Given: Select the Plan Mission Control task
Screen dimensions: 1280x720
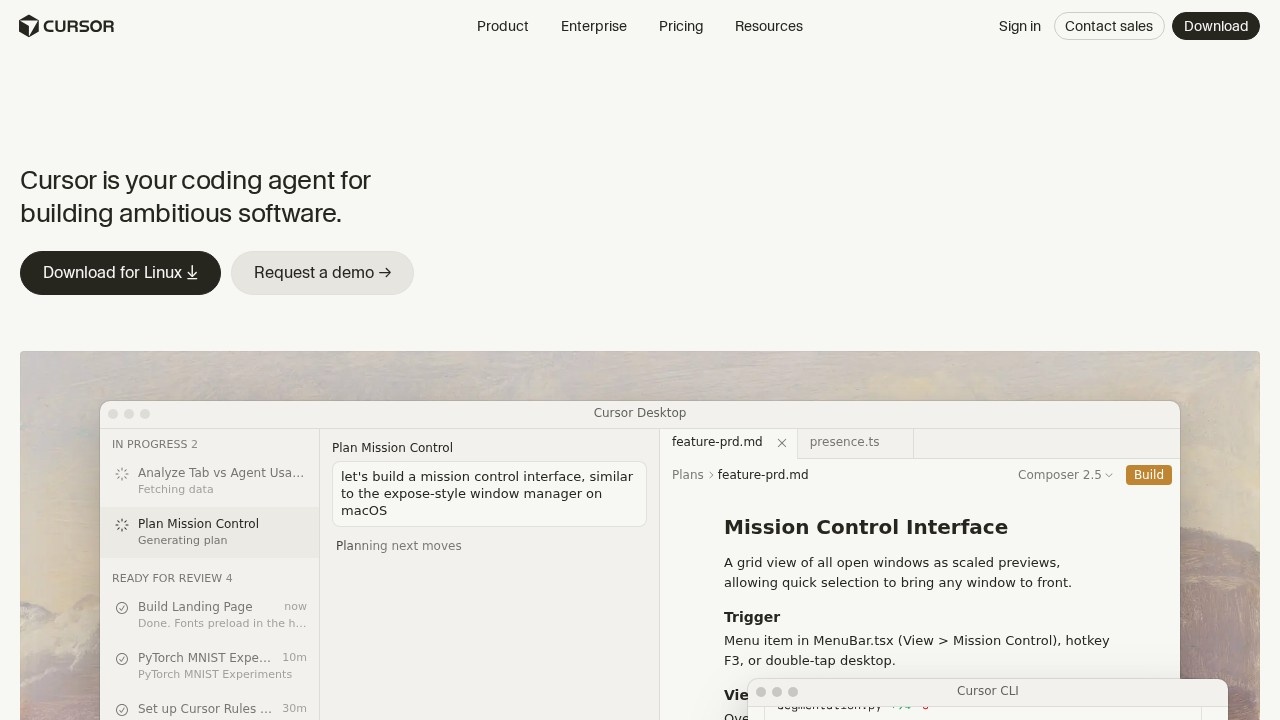Looking at the screenshot, I should [210, 531].
